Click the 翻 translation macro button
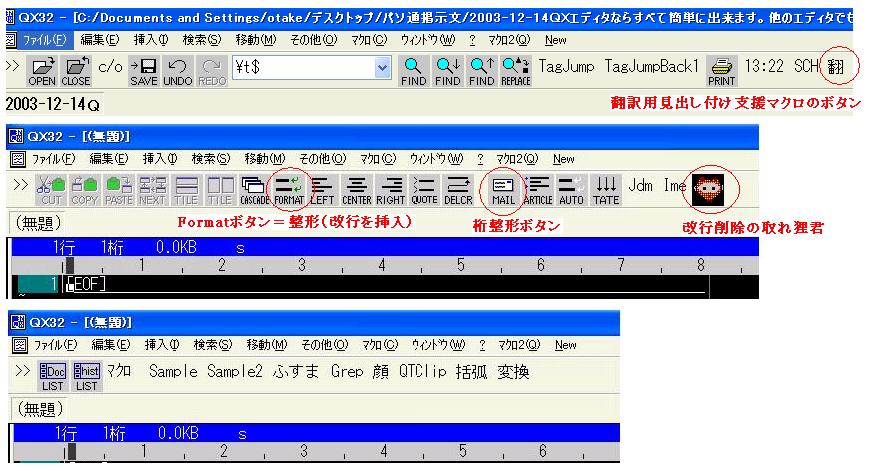873x471 pixels. point(836,67)
